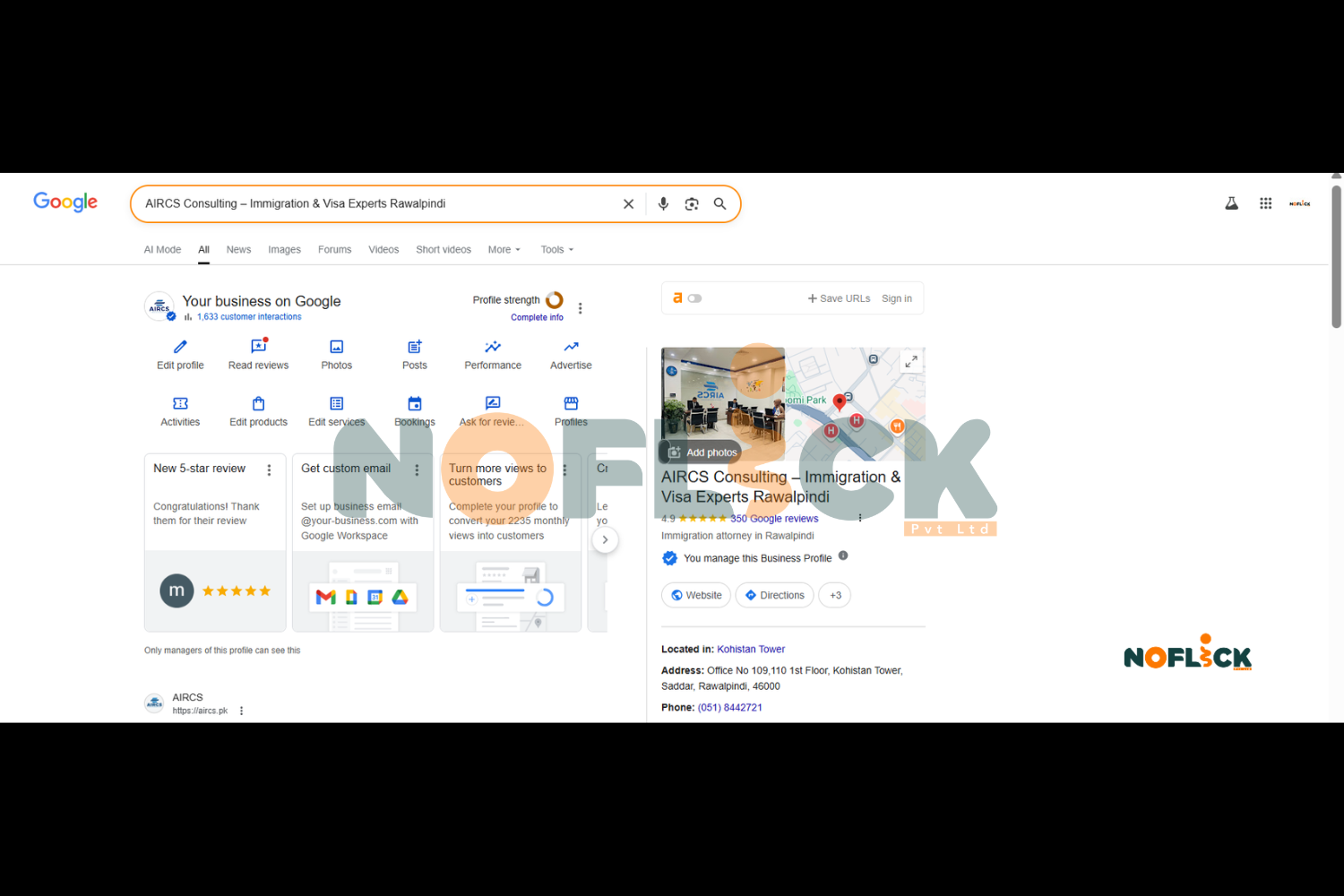Image resolution: width=1344 pixels, height=896 pixels.
Task: Open the Google apps grid
Action: tap(1265, 203)
